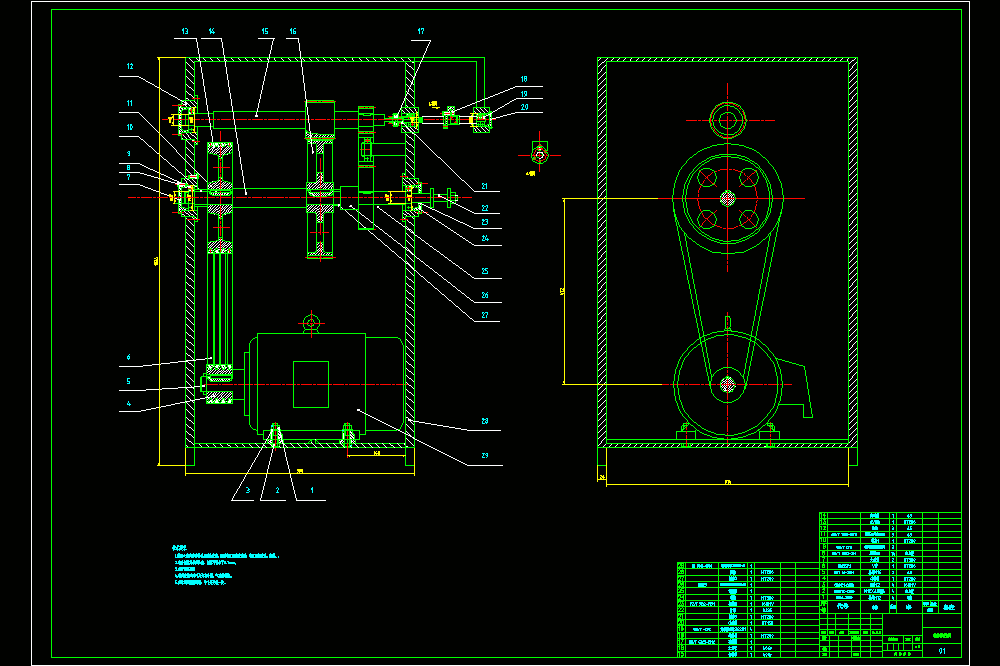Click the top shaft circle in side view
Viewport: 1000px width, 666px height.
pyautogui.click(x=728, y=120)
